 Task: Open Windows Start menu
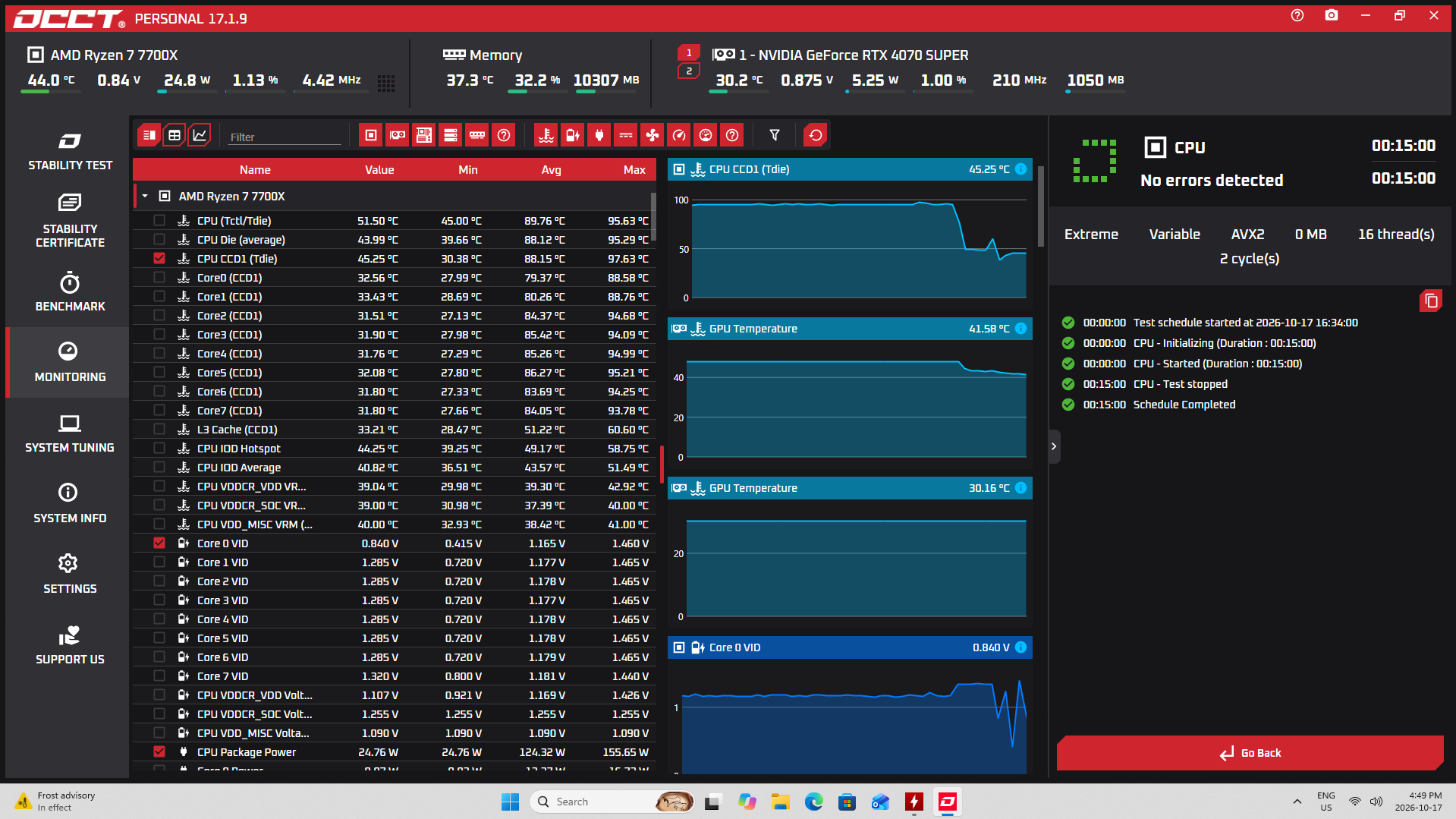pos(510,802)
